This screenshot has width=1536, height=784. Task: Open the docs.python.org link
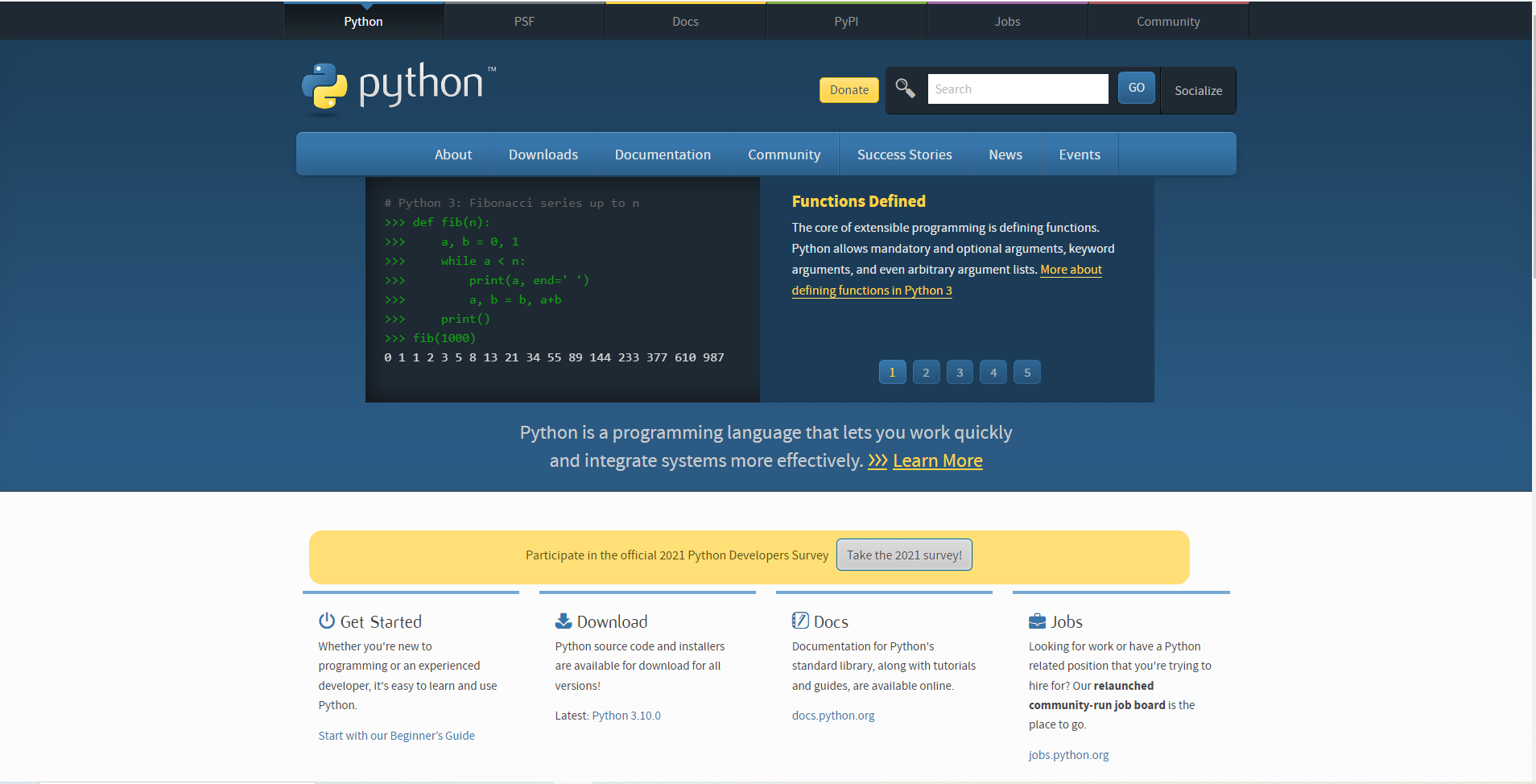(833, 716)
